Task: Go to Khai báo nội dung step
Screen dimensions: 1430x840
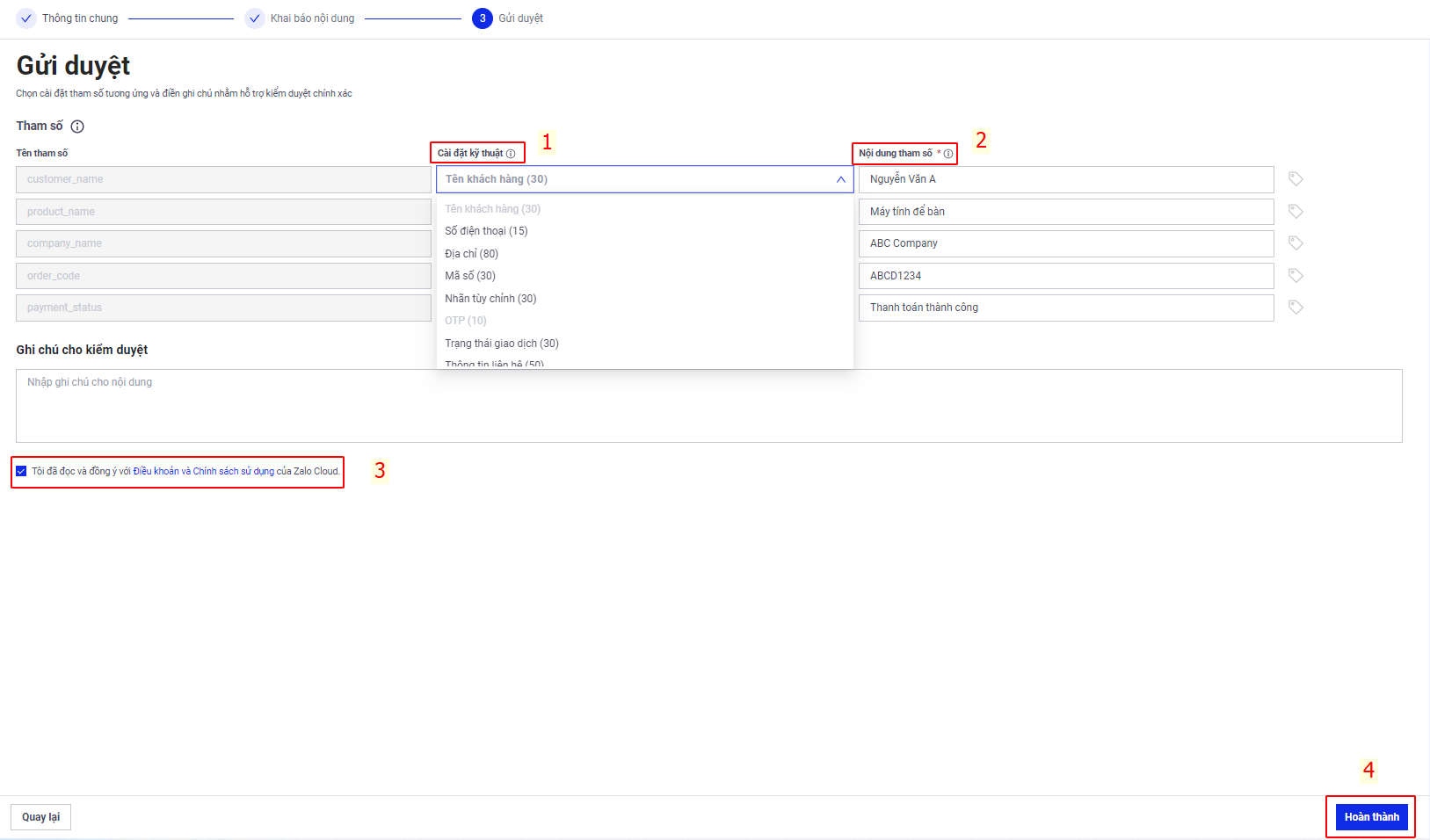Action: (x=313, y=18)
